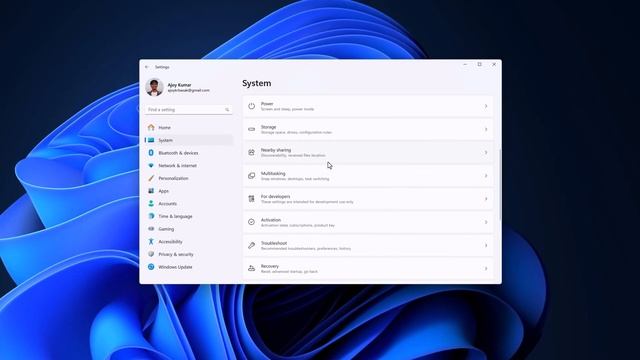Click the Time & language globe icon
640x360 pixels.
tap(151, 216)
